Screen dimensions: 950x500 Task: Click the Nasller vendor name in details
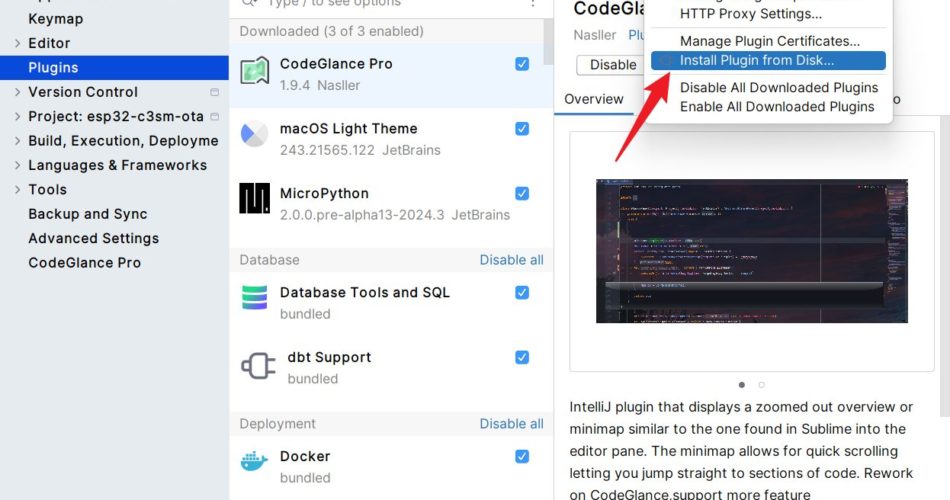coord(594,35)
